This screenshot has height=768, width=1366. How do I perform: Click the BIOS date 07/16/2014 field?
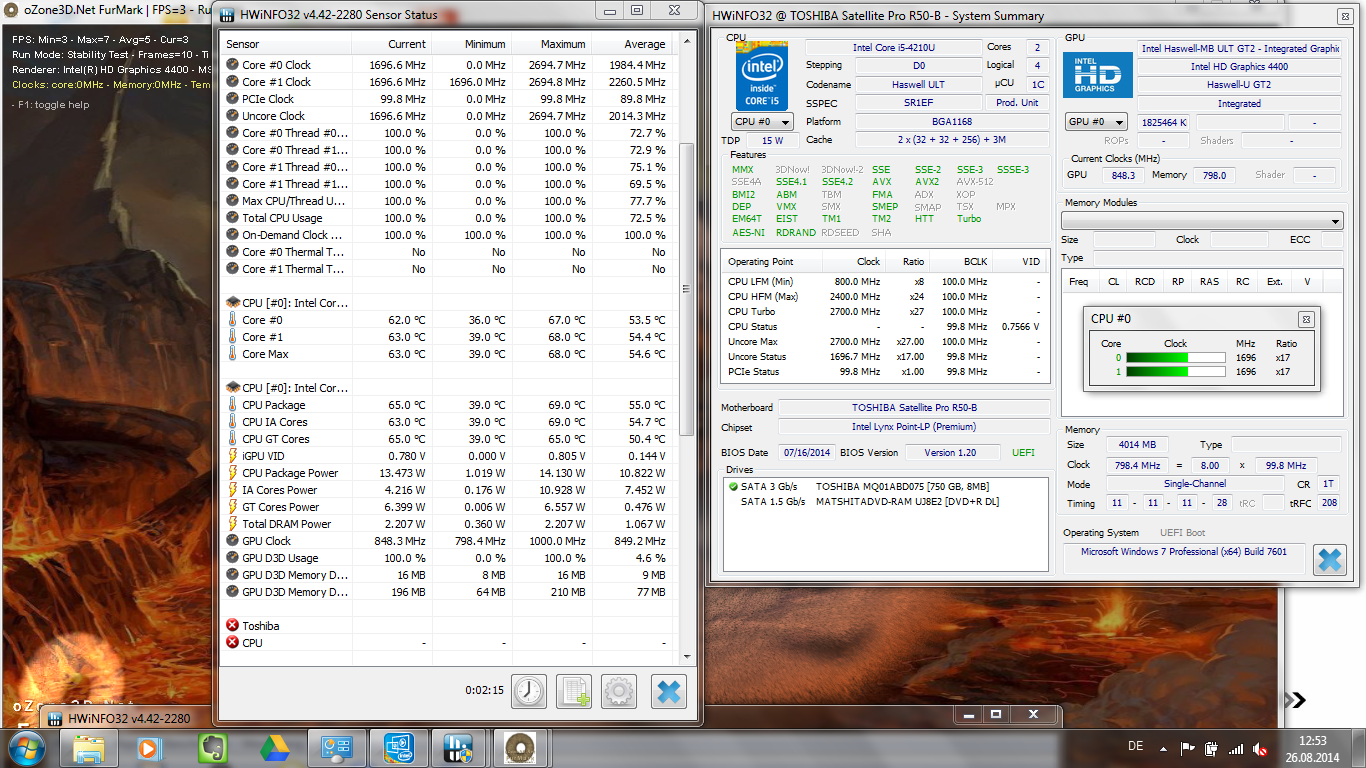[x=808, y=452]
